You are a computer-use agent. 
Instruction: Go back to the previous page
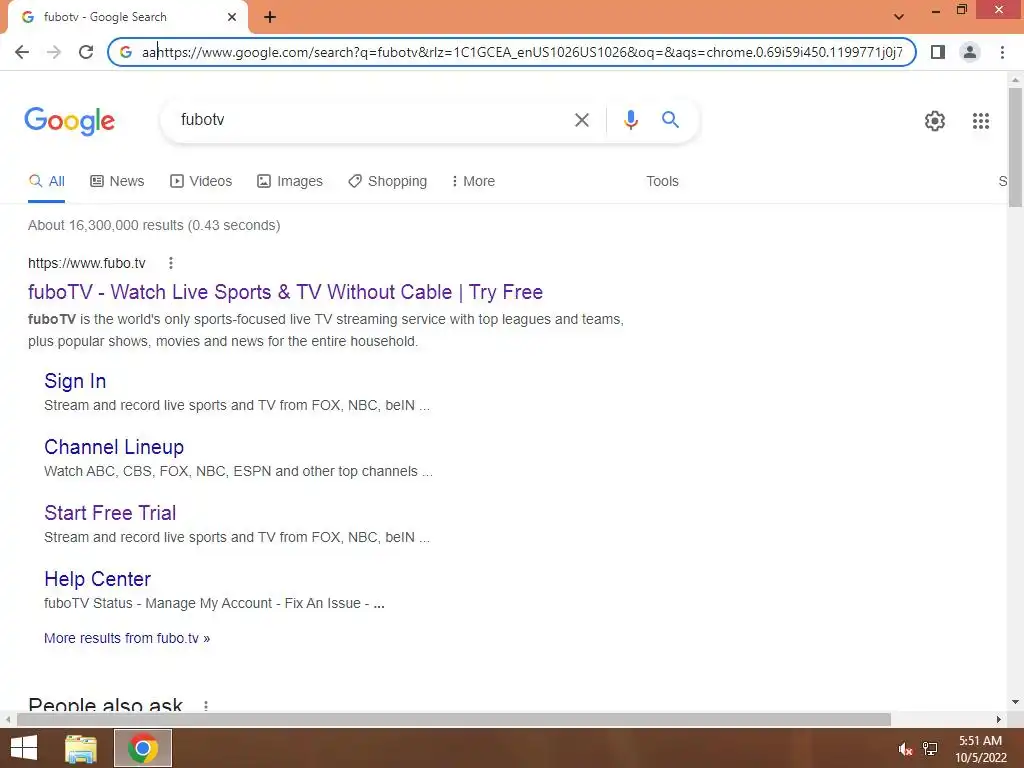22,52
